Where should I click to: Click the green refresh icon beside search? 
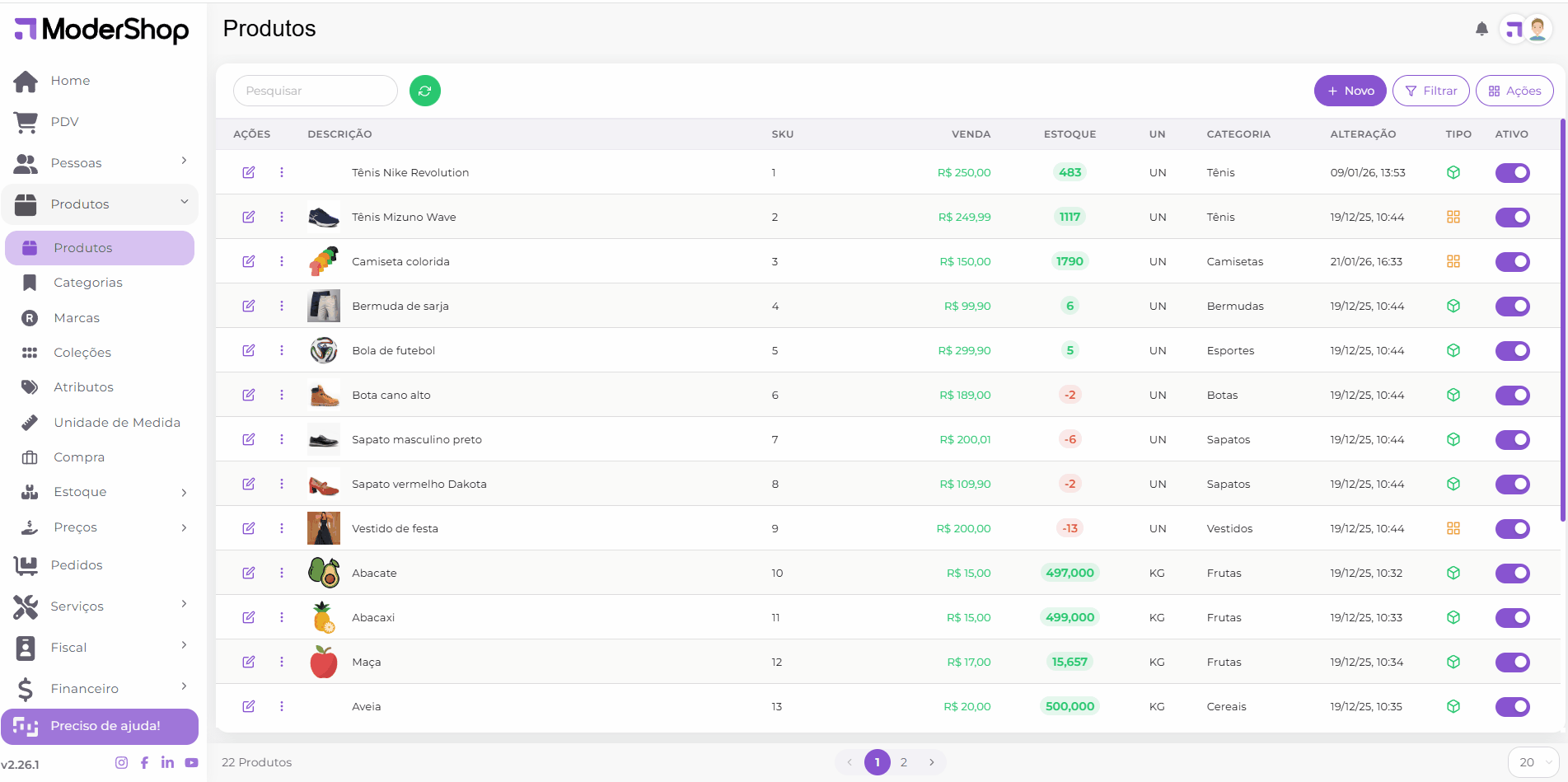(x=424, y=91)
